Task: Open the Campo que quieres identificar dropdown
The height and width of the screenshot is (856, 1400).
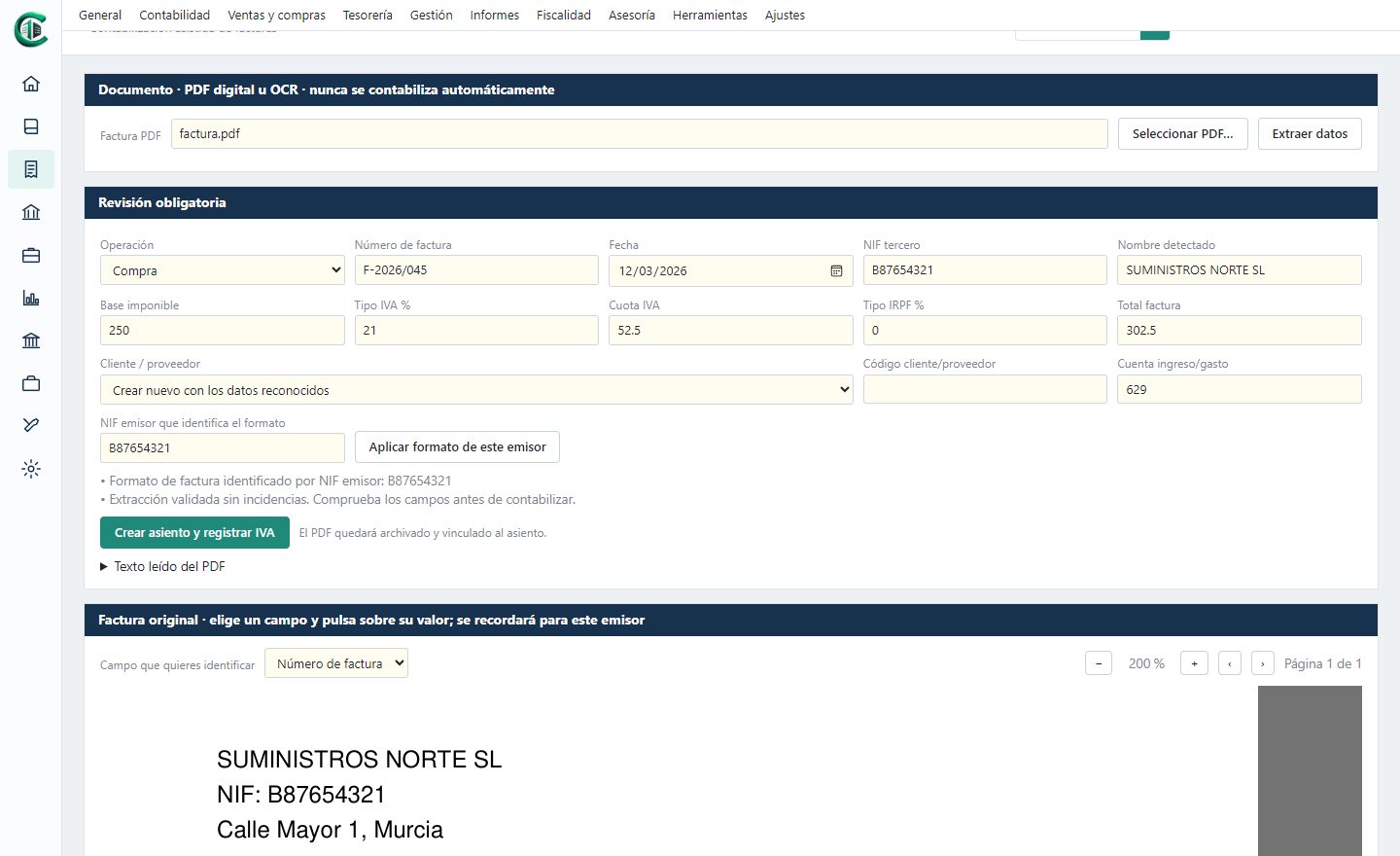Action: coord(336,663)
